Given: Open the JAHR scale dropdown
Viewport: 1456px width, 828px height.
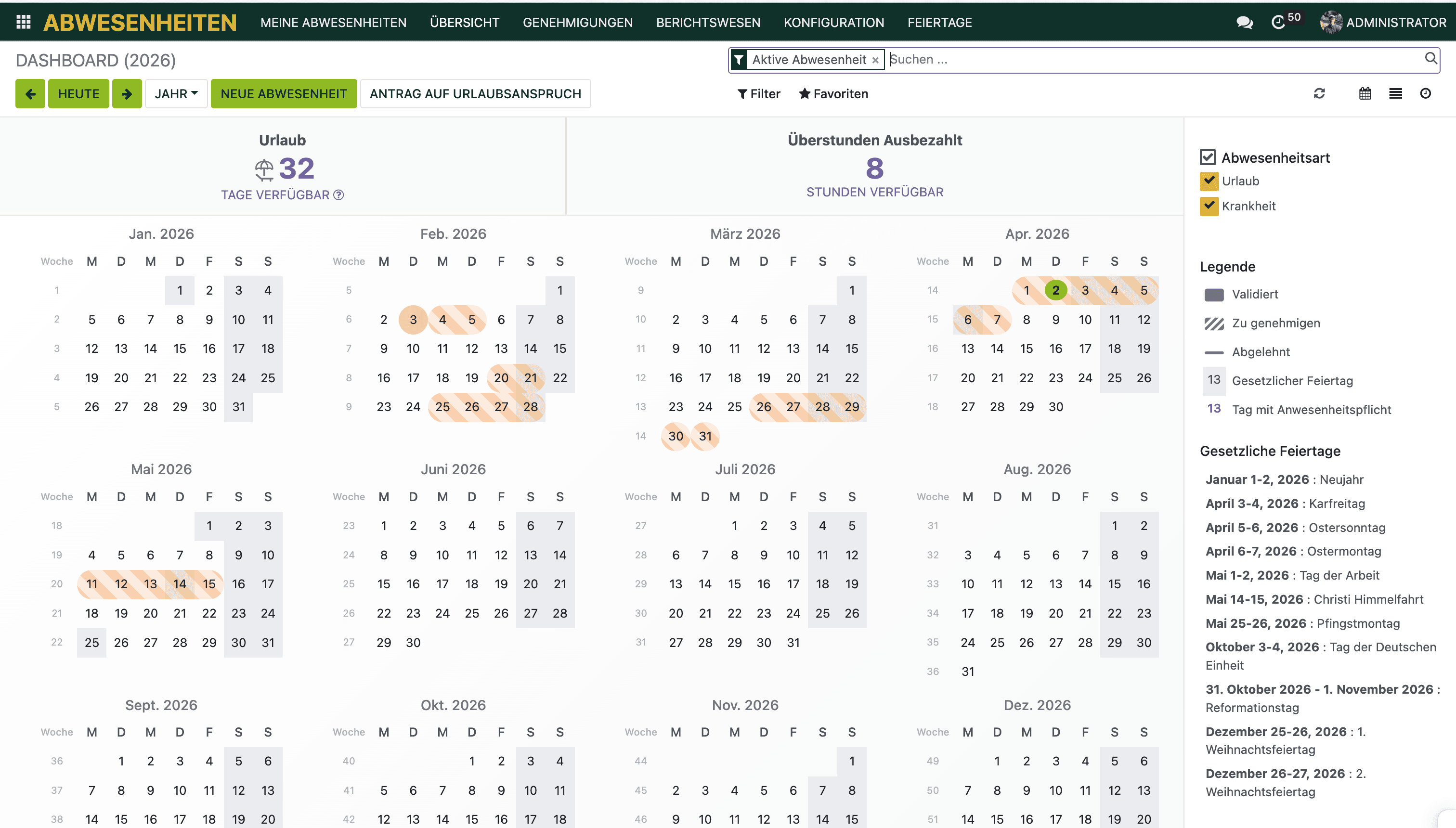Looking at the screenshot, I should (x=176, y=94).
